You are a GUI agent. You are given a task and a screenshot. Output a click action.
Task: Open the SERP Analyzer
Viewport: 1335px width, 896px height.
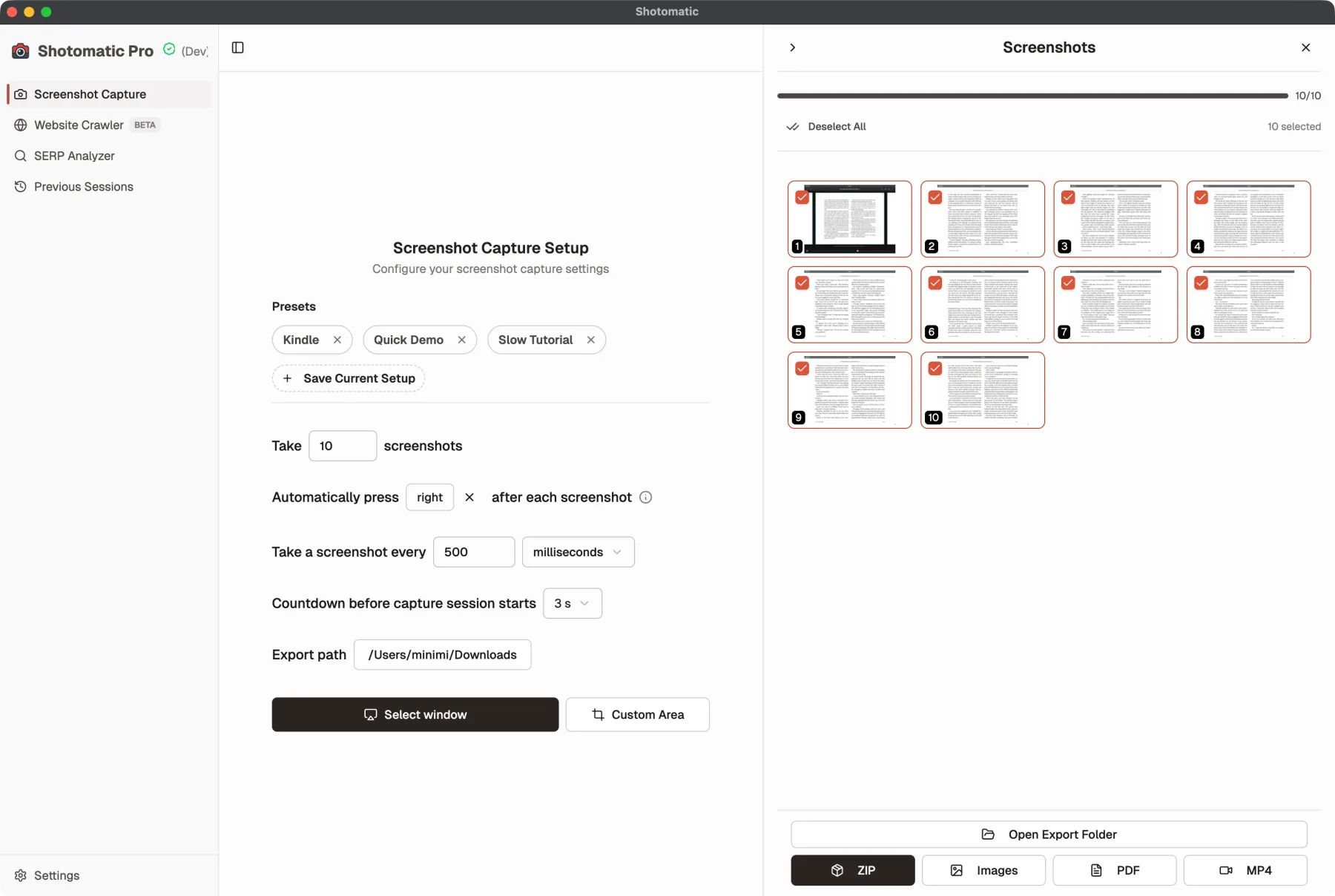74,156
